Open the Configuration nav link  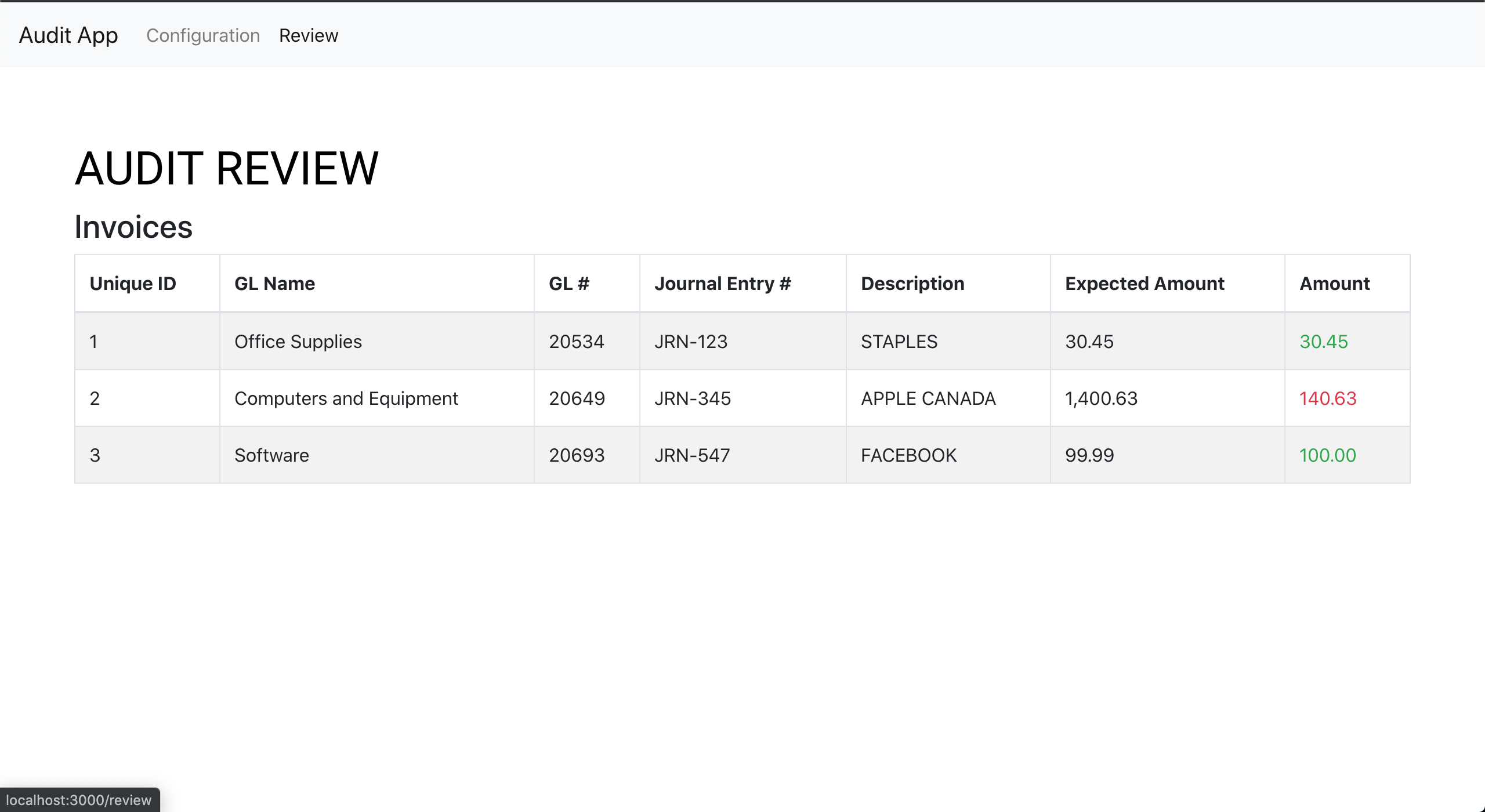(x=203, y=35)
